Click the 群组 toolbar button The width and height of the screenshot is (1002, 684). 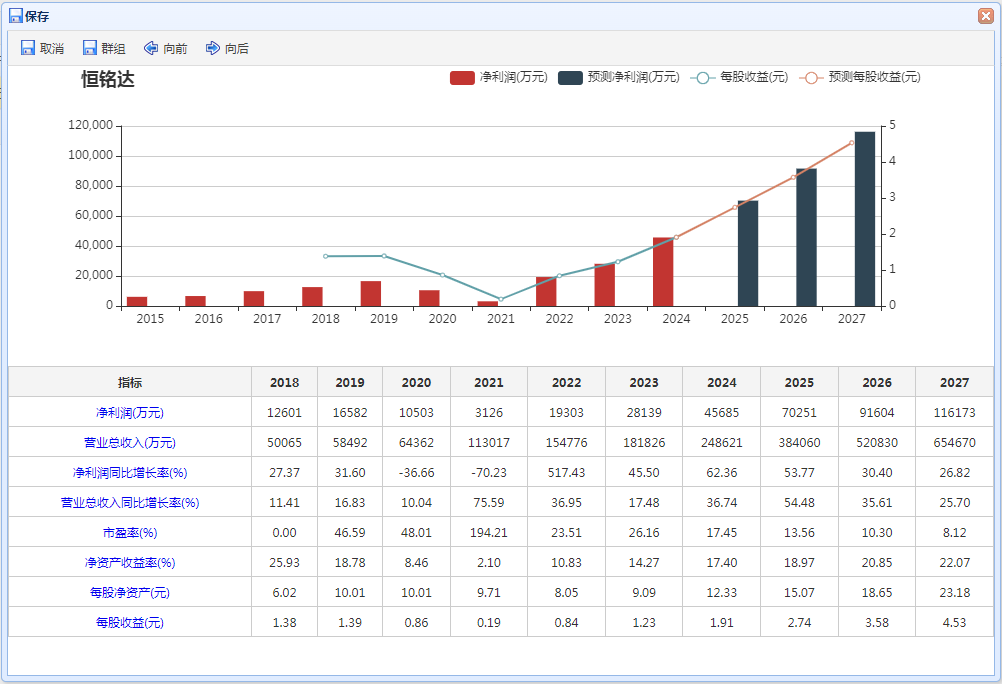point(104,48)
